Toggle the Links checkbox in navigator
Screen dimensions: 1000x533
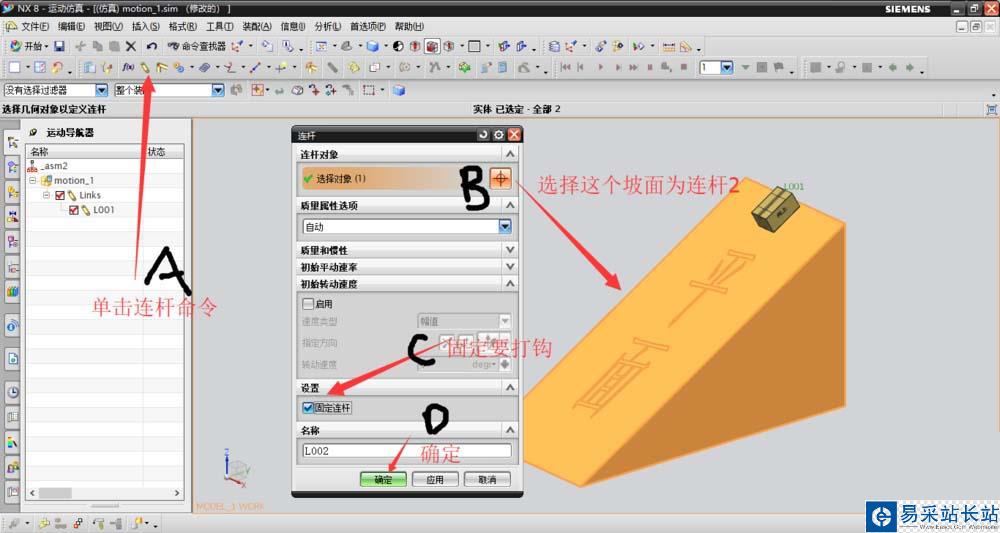(x=60, y=195)
